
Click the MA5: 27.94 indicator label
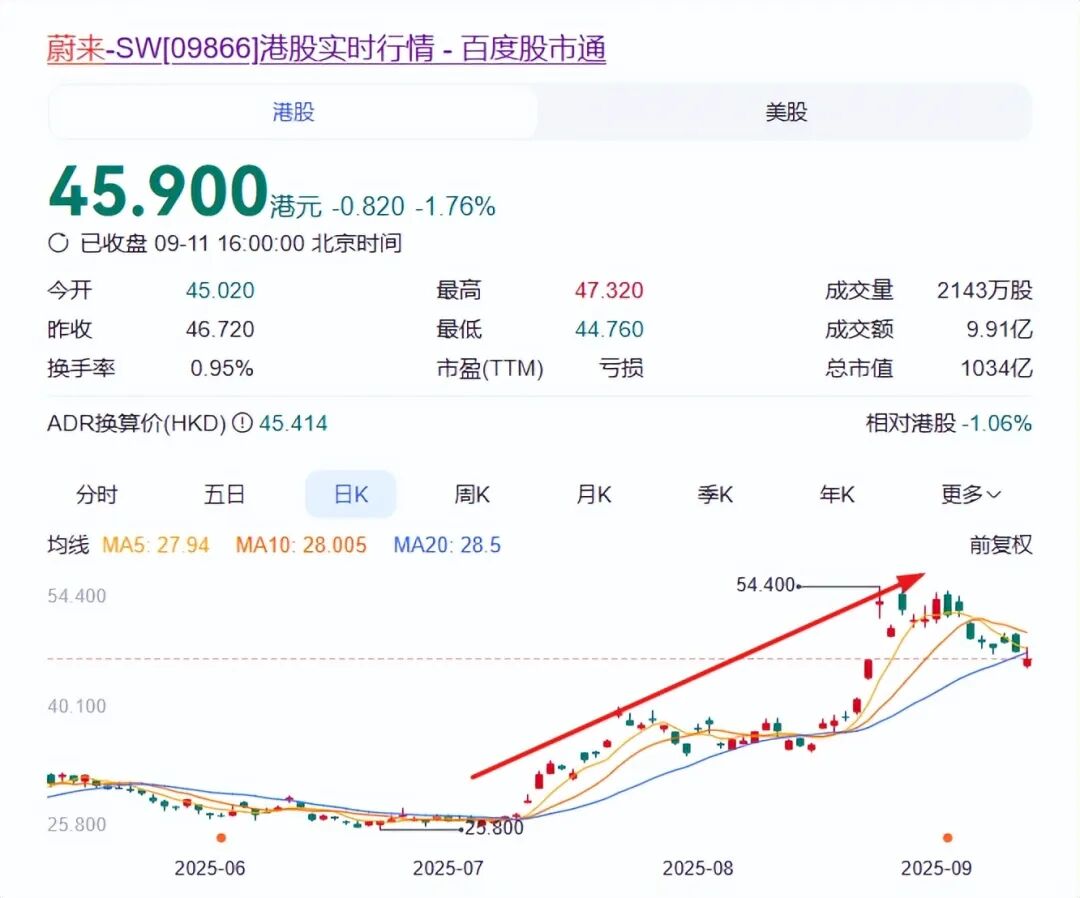[156, 545]
